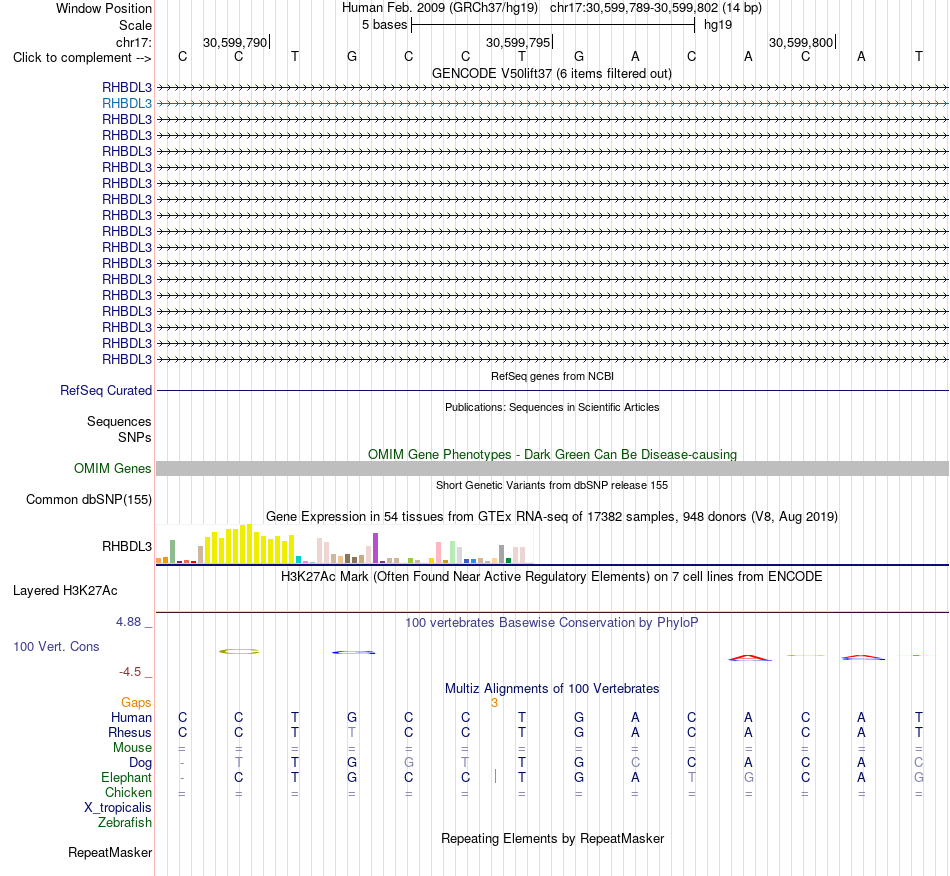Click the olive outlined PhyloP conservation mark
950x876 pixels.
click(239, 652)
